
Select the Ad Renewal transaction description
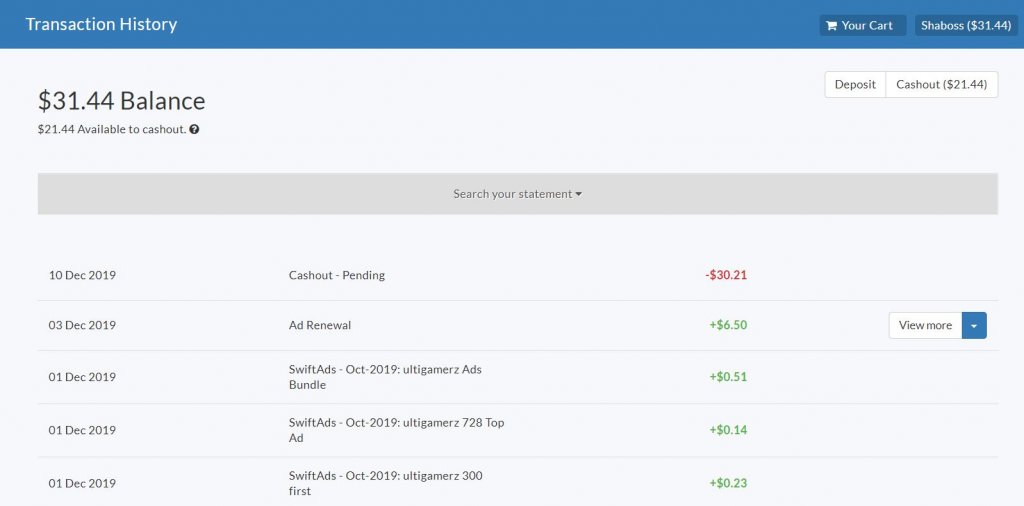tap(320, 325)
